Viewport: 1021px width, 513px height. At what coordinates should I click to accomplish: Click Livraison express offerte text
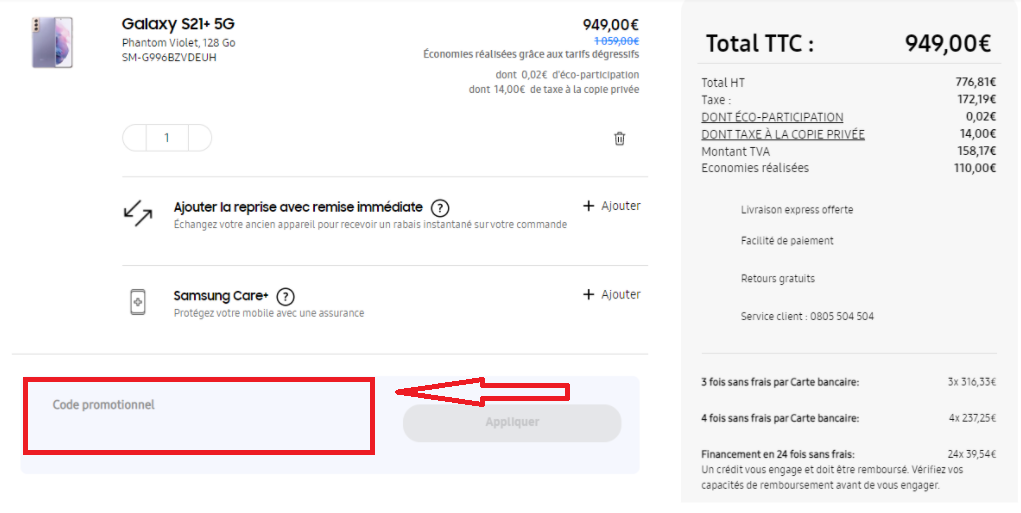(797, 210)
